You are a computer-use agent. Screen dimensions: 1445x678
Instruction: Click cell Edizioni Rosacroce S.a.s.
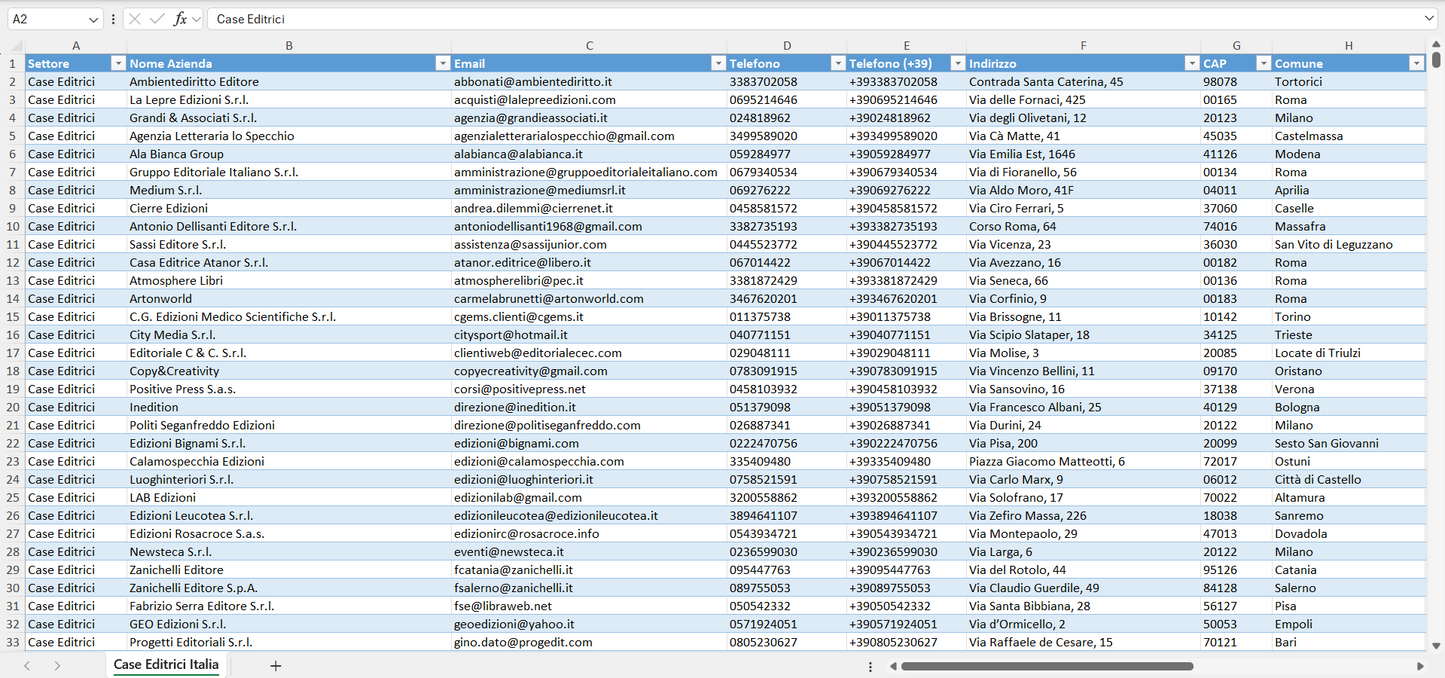click(289, 533)
